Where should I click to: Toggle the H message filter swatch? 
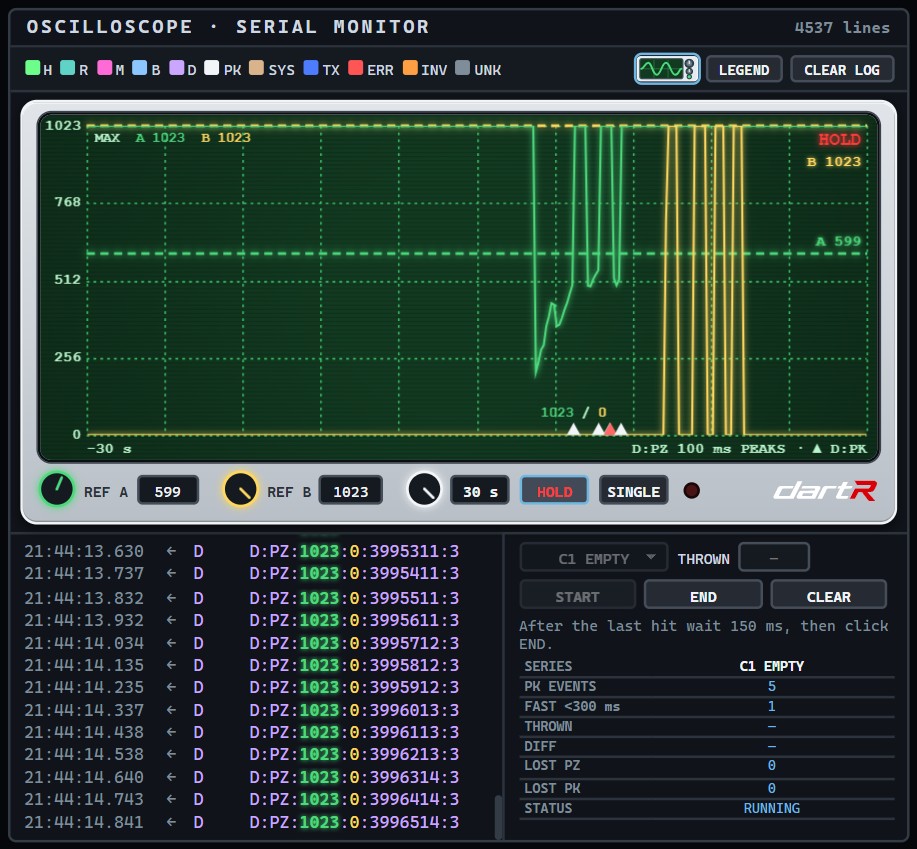click(x=33, y=68)
